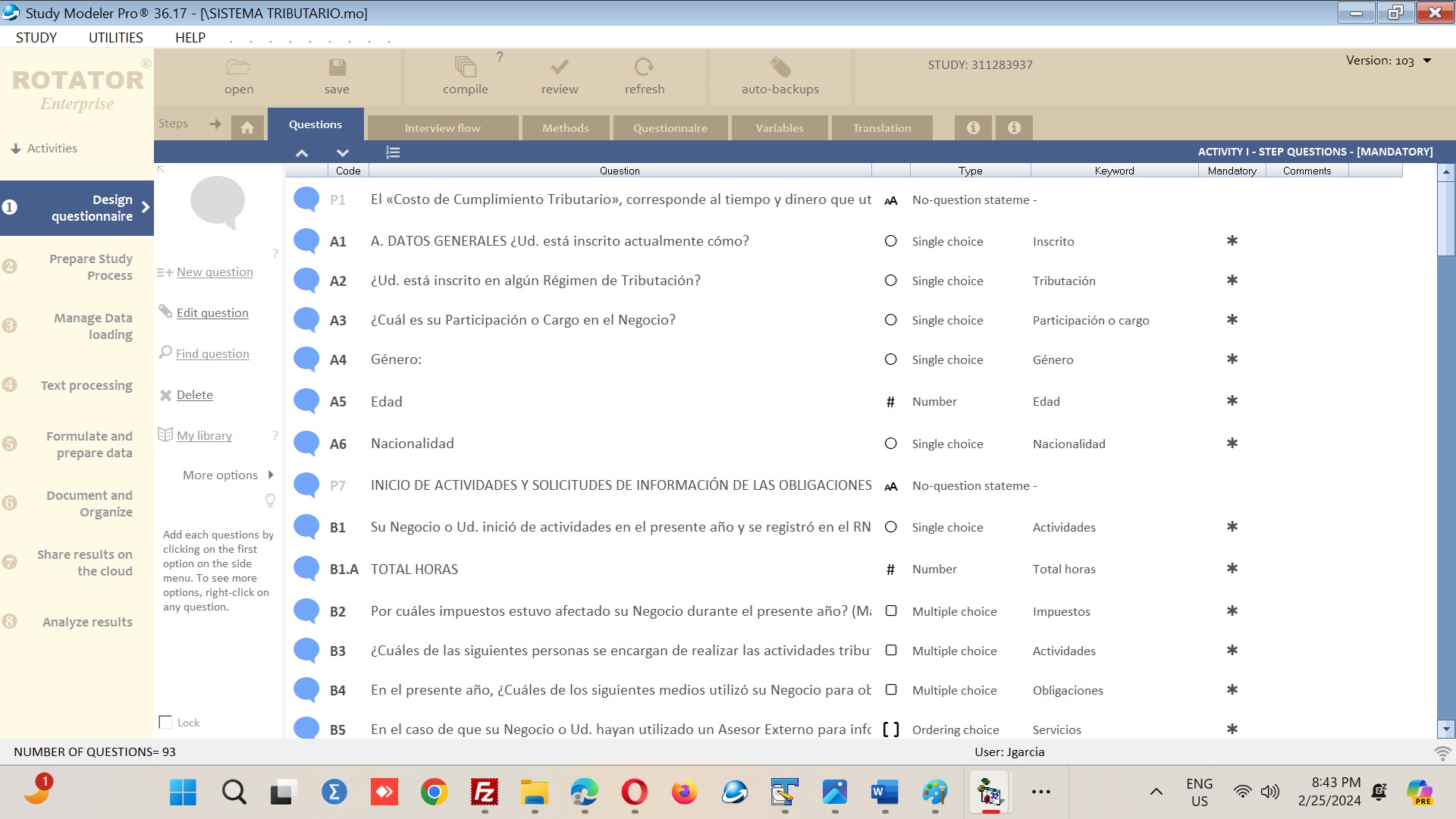Open the Version 103 dropdown
This screenshot has height=819, width=1456.
point(1427,61)
